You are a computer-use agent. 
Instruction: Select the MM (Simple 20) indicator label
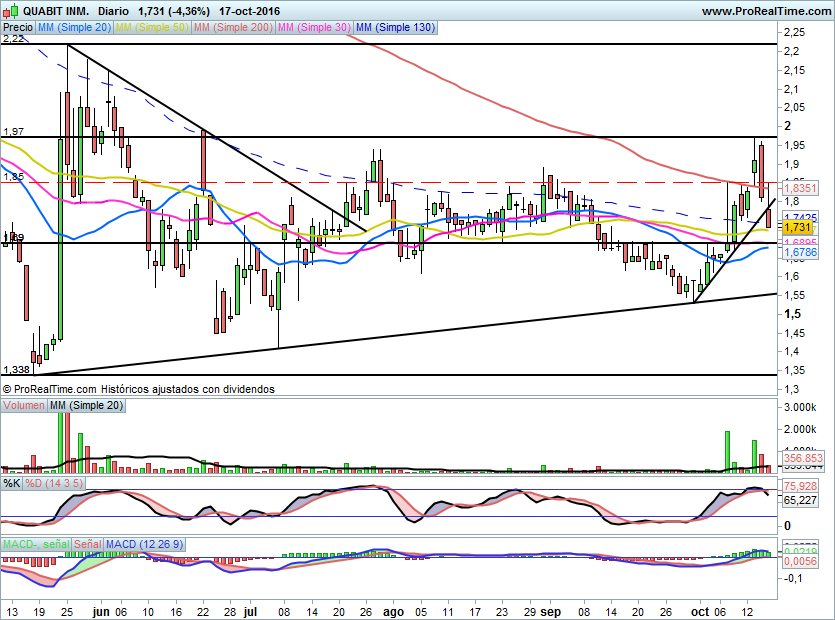click(75, 28)
